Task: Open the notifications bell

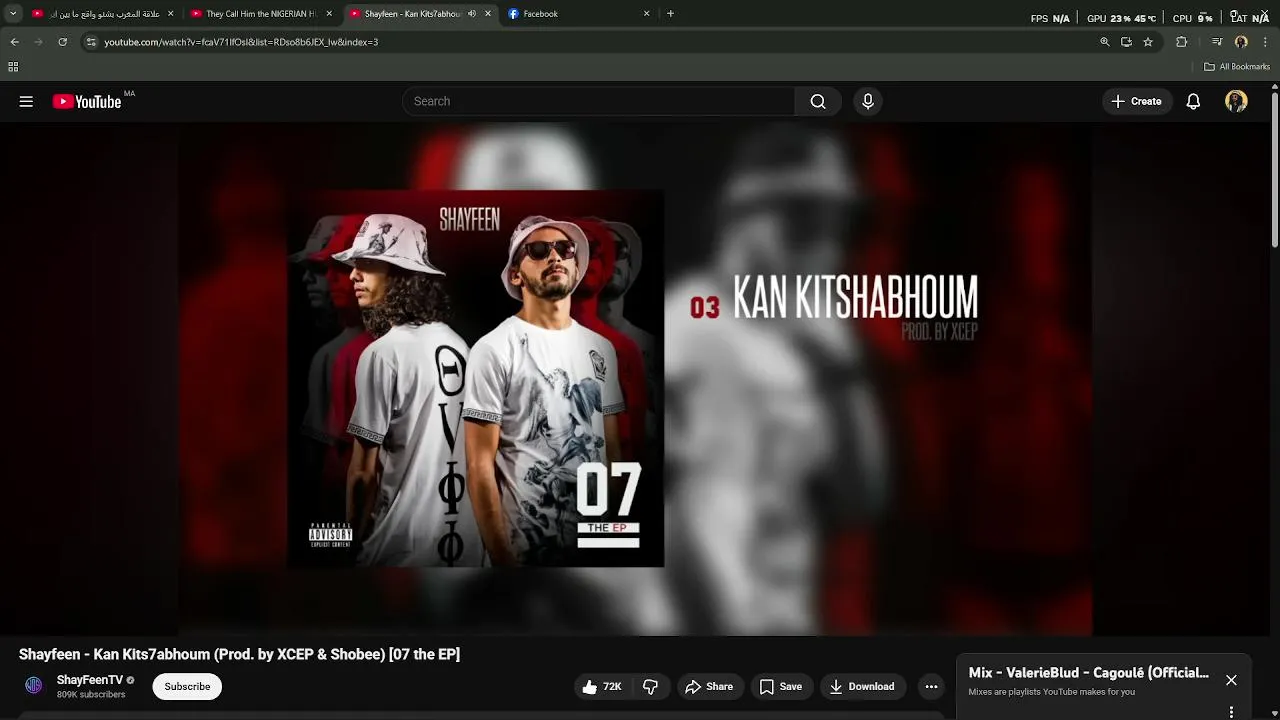Action: [x=1193, y=101]
